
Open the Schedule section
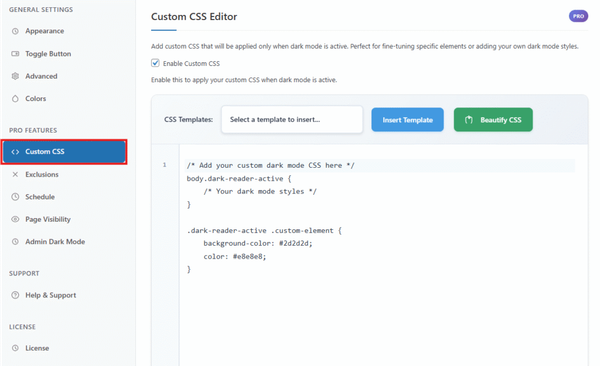coord(40,197)
